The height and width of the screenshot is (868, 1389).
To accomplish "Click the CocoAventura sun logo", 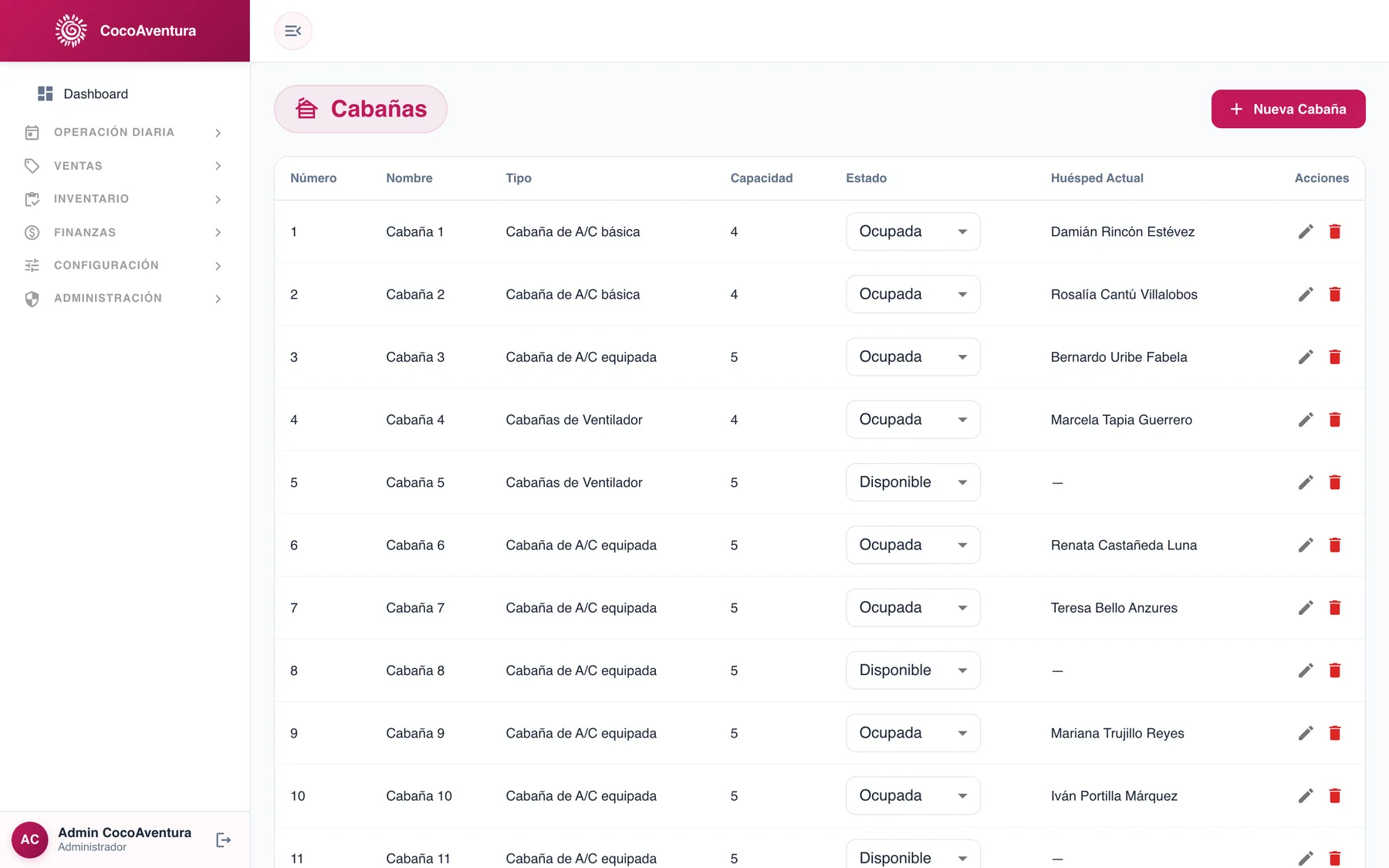I will pos(71,31).
